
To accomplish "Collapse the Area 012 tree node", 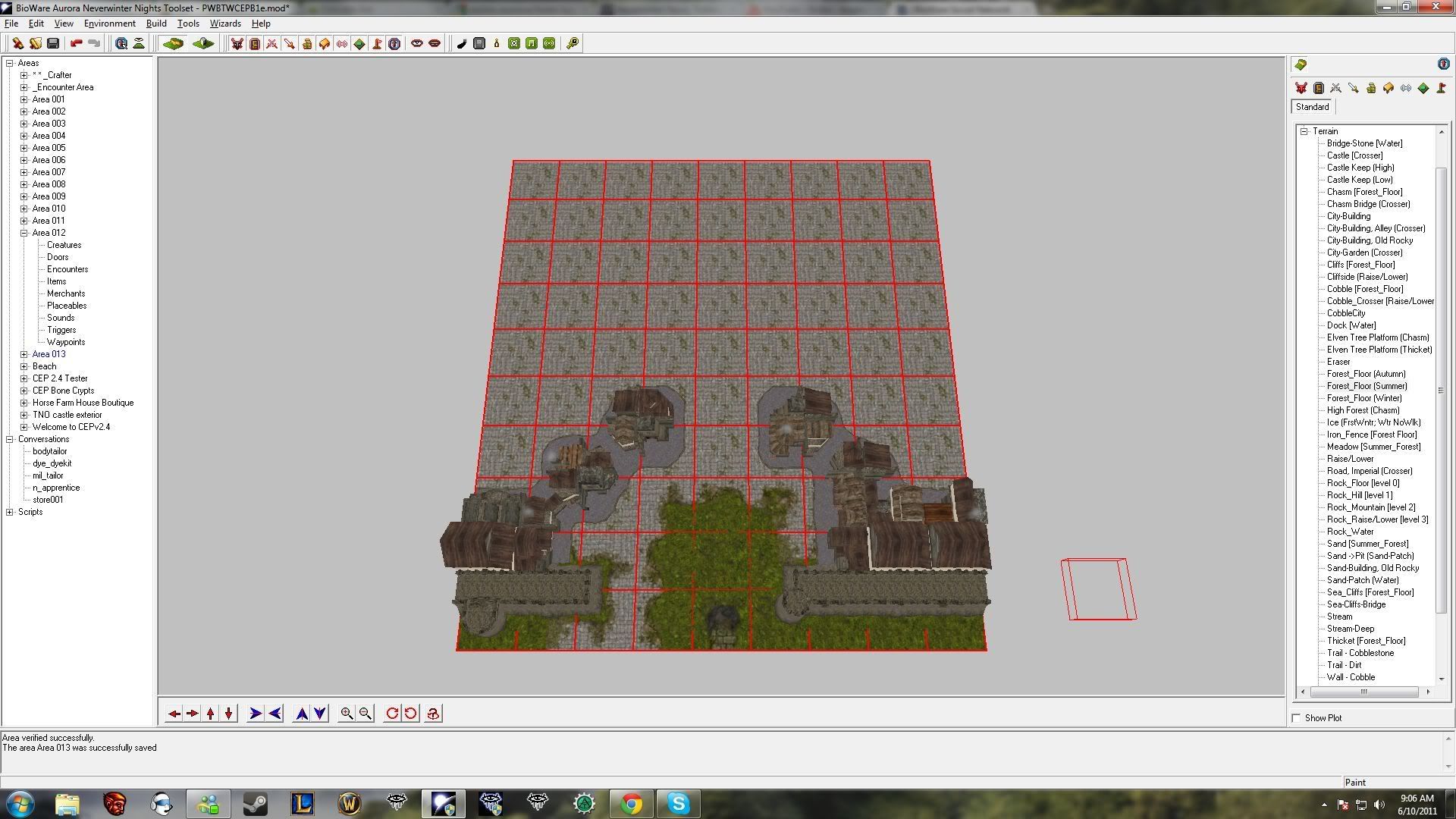I will point(24,233).
